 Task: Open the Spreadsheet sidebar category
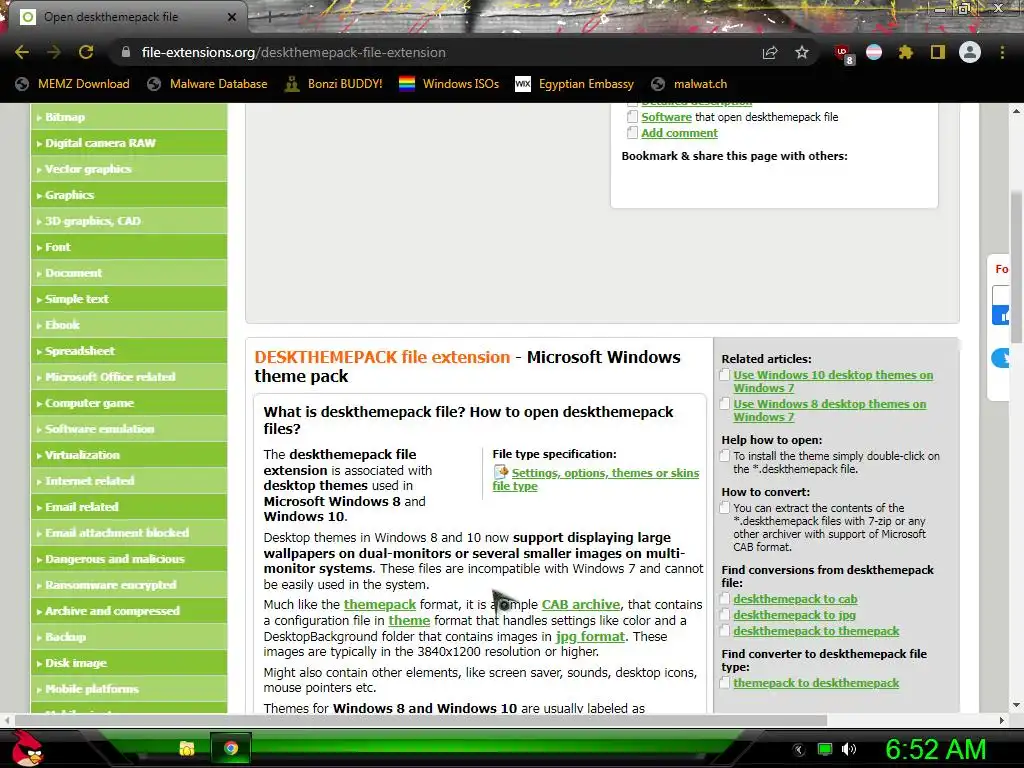[x=129, y=351]
